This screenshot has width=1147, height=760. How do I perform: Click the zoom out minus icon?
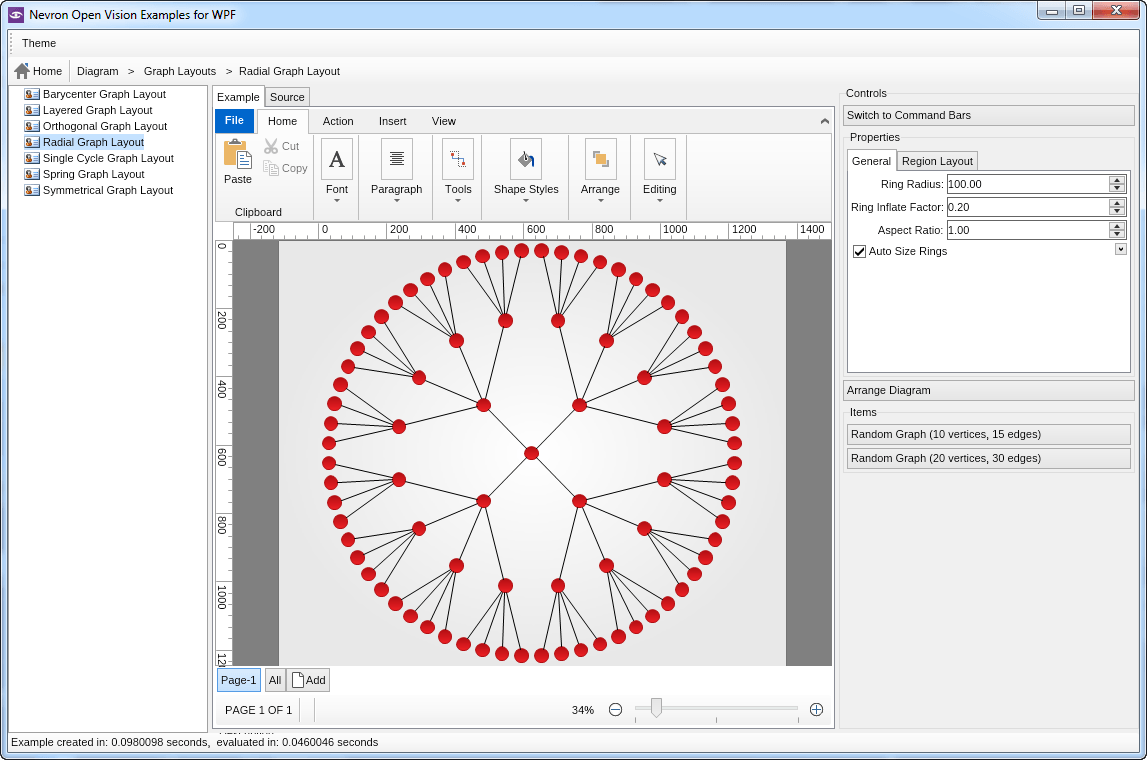pyautogui.click(x=616, y=710)
